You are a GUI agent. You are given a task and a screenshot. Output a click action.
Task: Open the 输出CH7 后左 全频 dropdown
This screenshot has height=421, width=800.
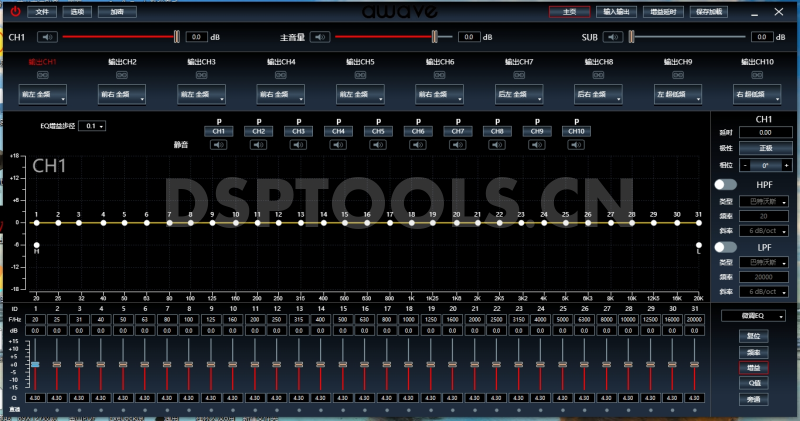pyautogui.click(x=519, y=94)
